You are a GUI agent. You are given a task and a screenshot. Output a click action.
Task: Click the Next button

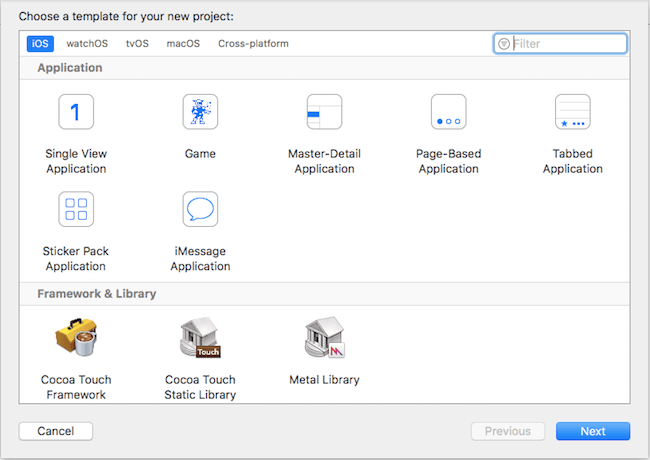593,431
